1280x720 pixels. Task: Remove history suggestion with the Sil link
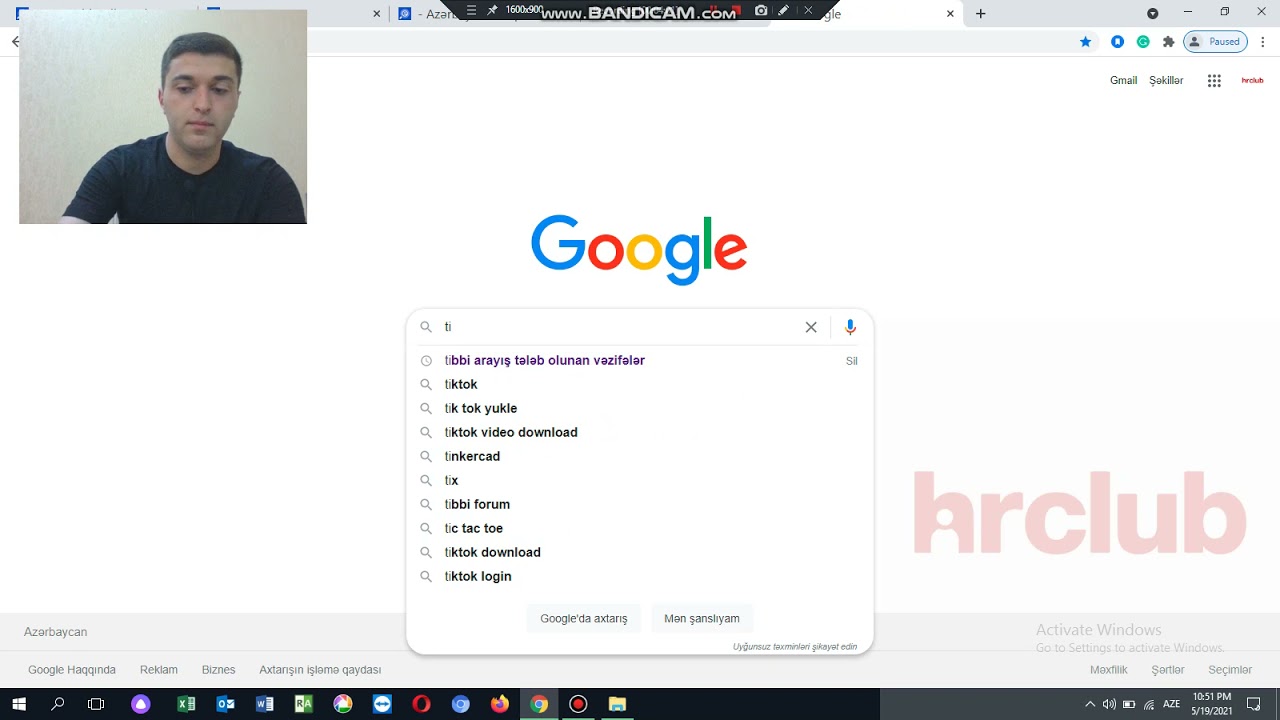pyautogui.click(x=851, y=361)
